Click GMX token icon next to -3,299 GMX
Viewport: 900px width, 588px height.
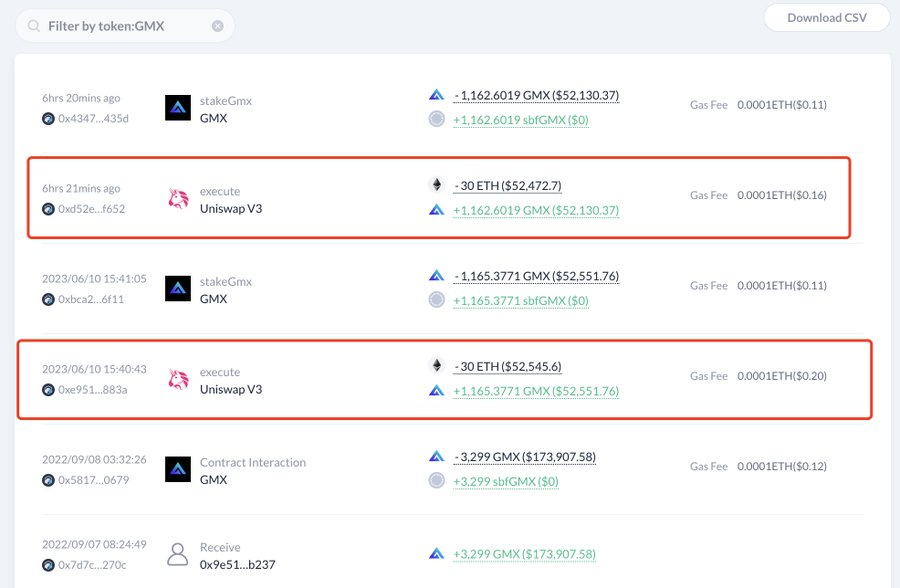pos(437,457)
